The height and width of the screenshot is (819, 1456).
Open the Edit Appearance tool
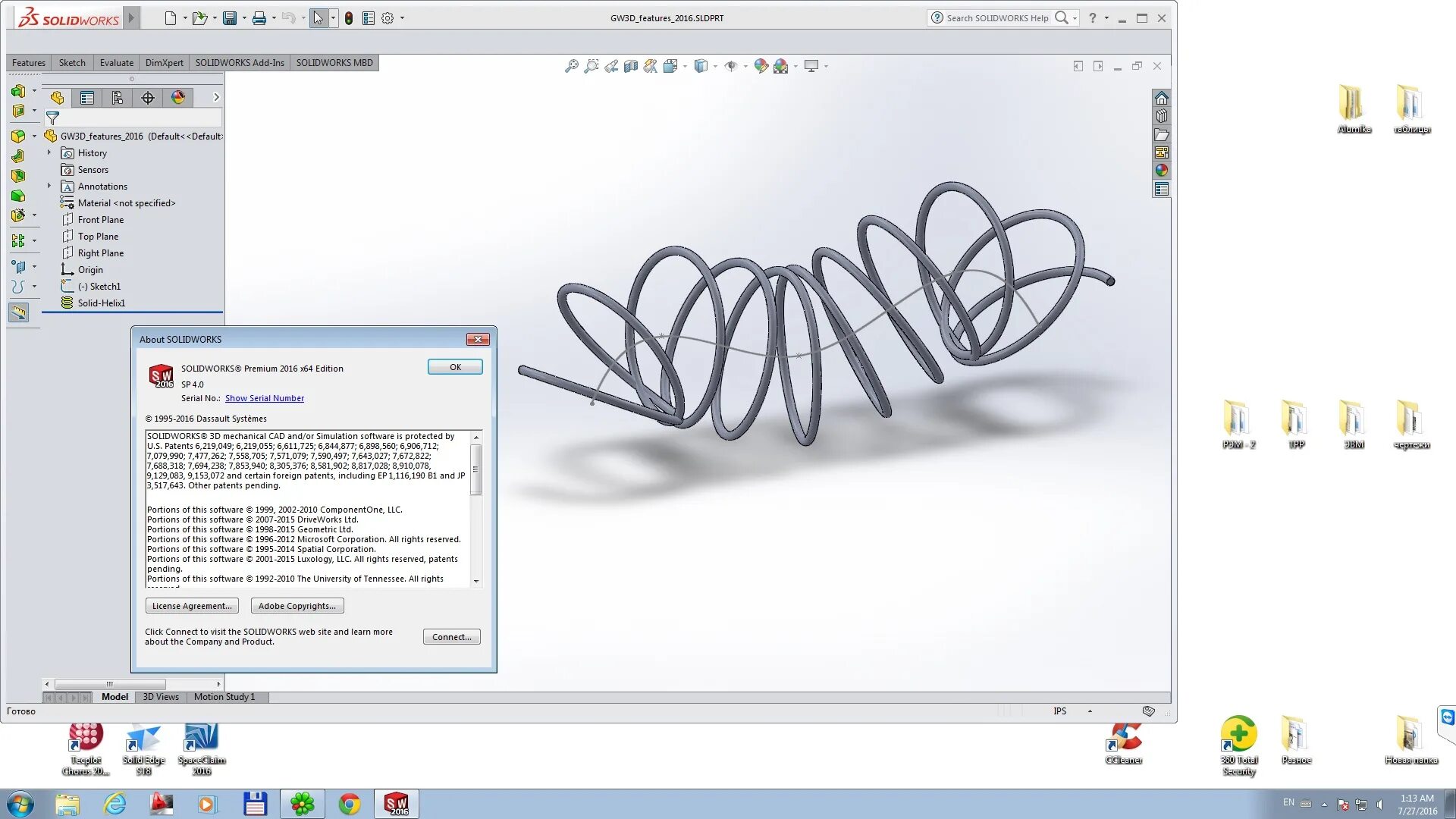(761, 66)
